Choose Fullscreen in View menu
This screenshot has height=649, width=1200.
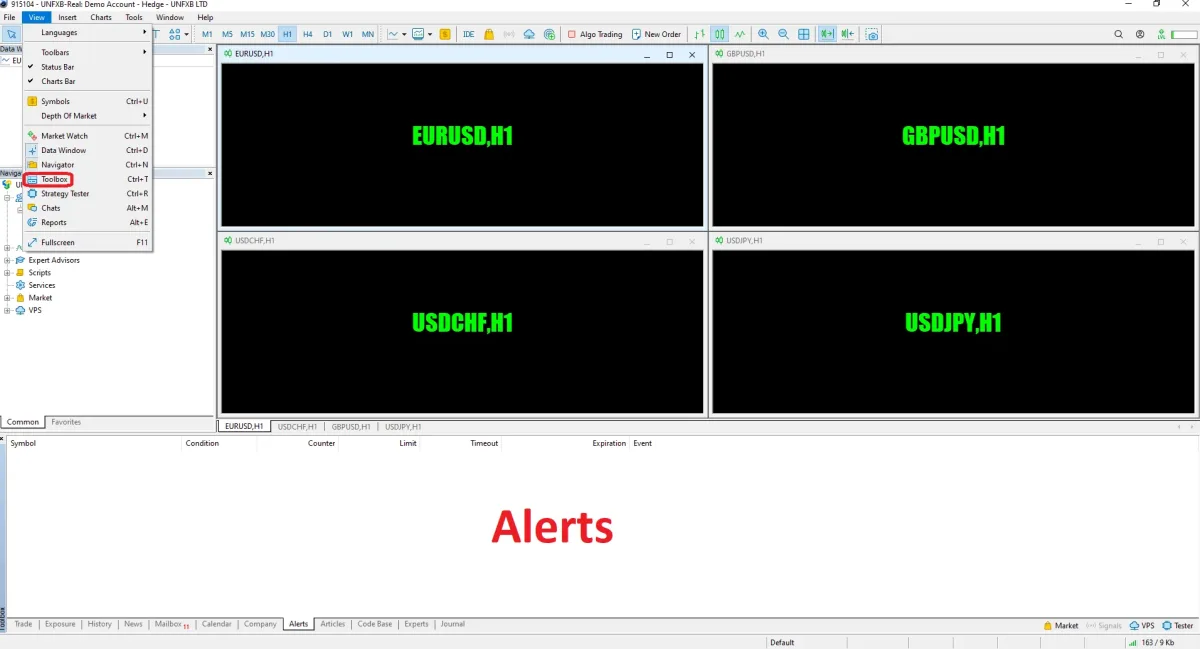point(88,242)
